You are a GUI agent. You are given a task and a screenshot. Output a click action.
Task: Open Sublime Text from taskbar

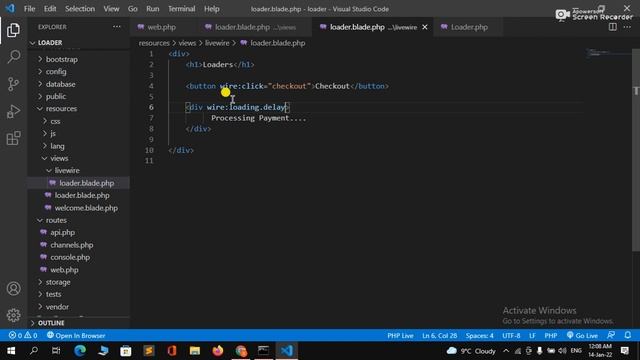click(149, 351)
